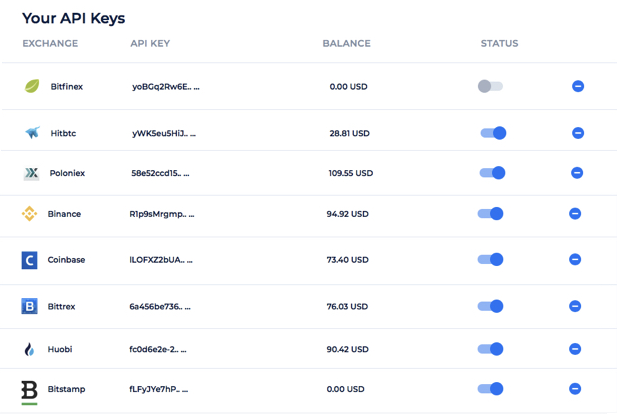617x415 pixels.
Task: Disable the Hitbtc status switch
Action: (x=492, y=133)
